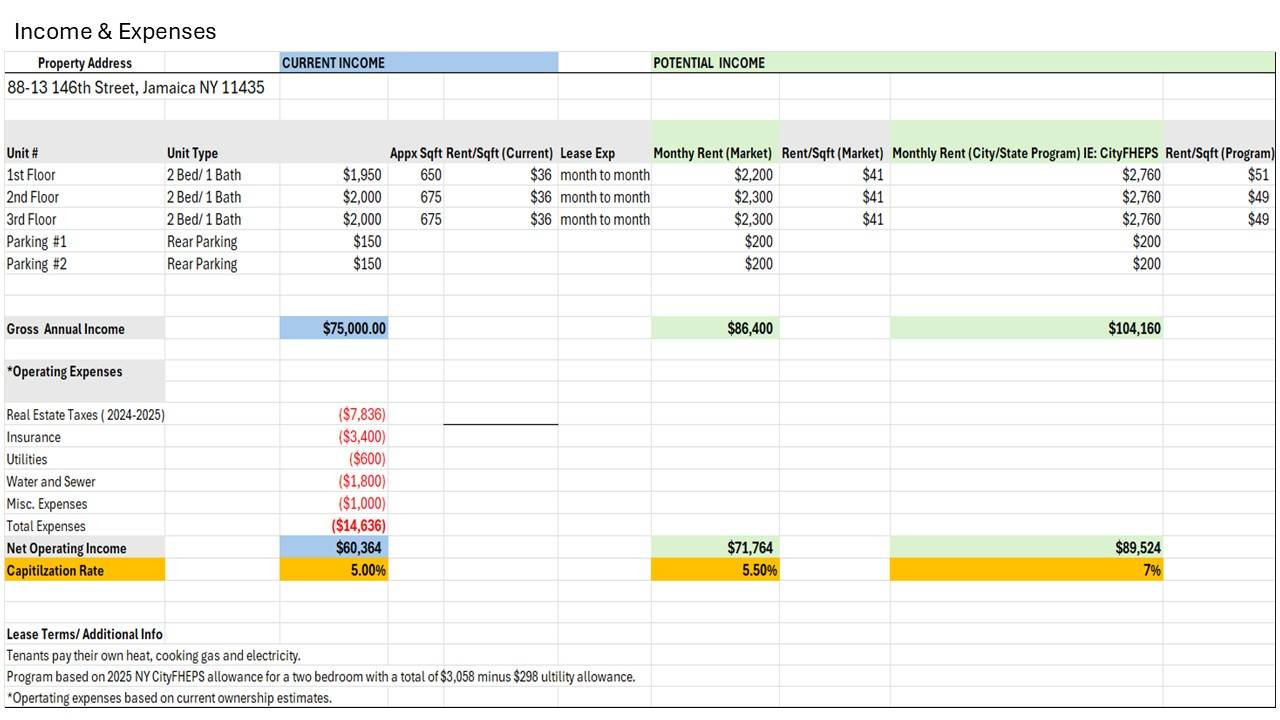
Task: Click the address cell 88-13 146th Street
Action: pyautogui.click(x=136, y=87)
